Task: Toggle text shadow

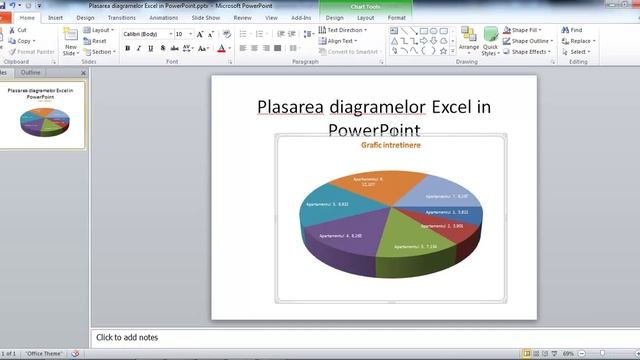Action: 162,49
